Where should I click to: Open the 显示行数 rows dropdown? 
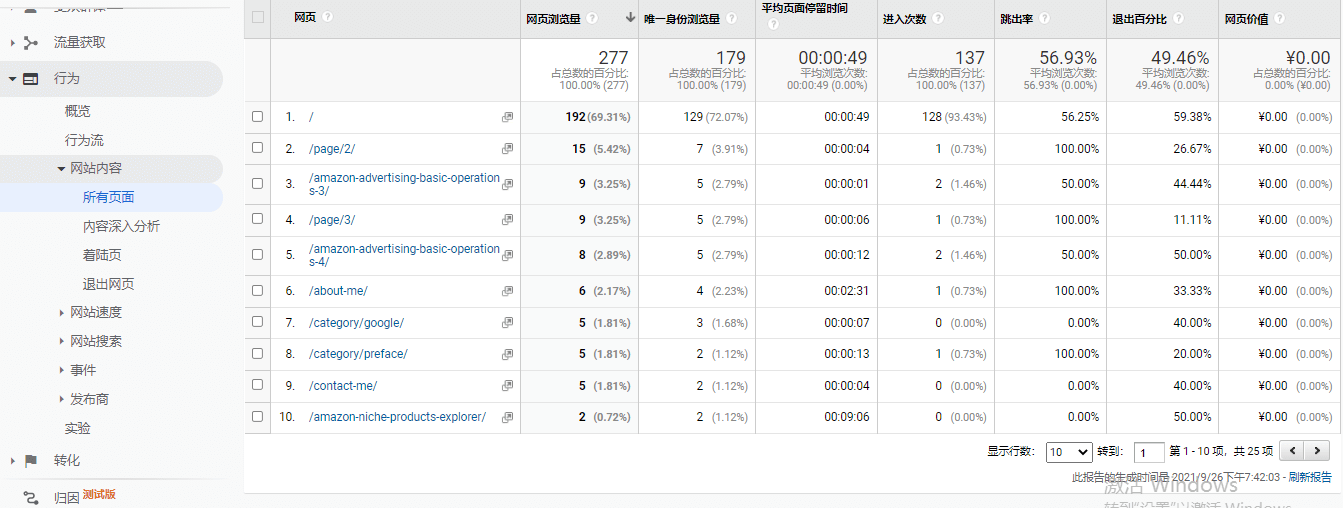coord(1069,452)
